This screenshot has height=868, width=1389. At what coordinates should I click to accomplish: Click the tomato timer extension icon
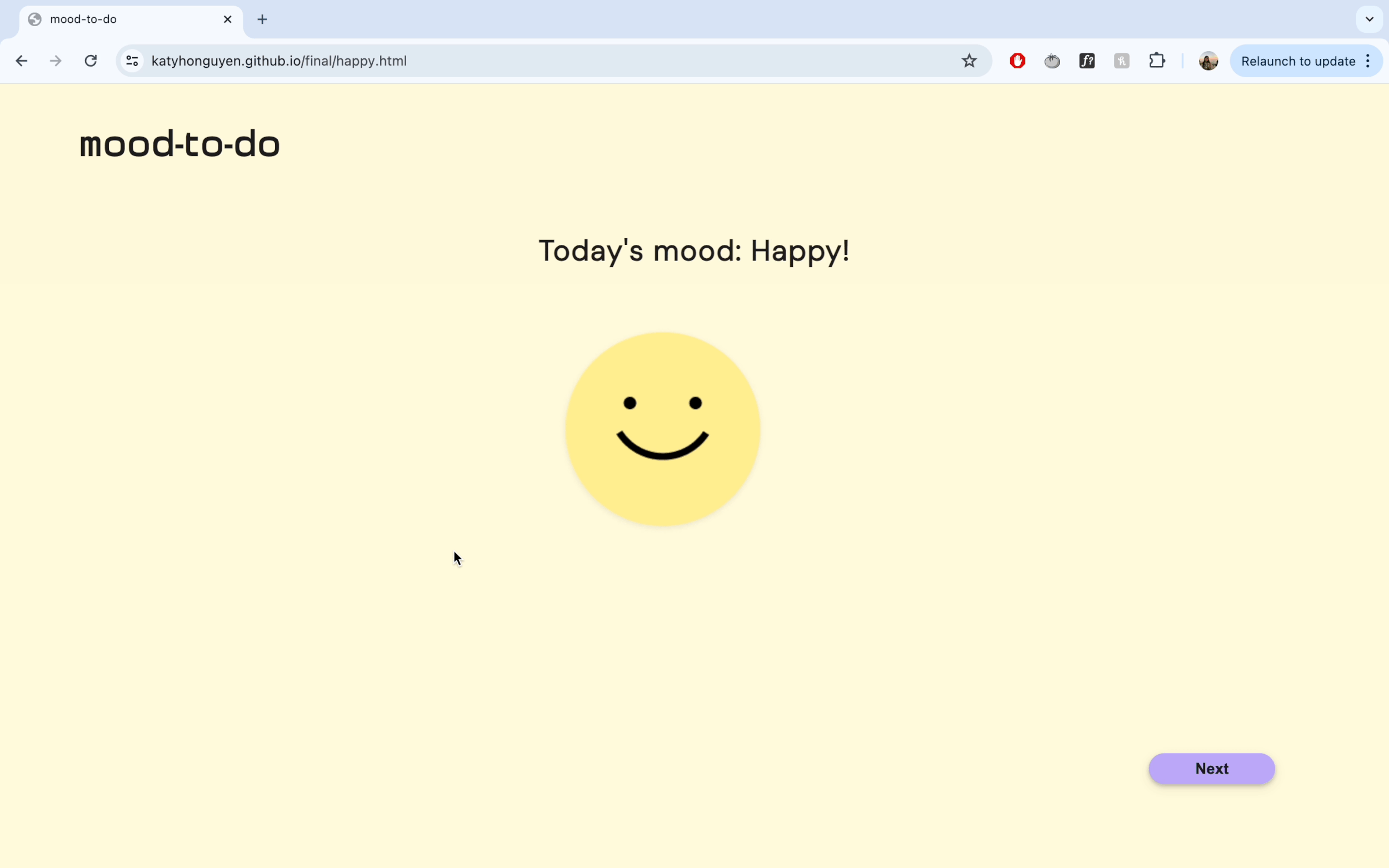(1051, 61)
